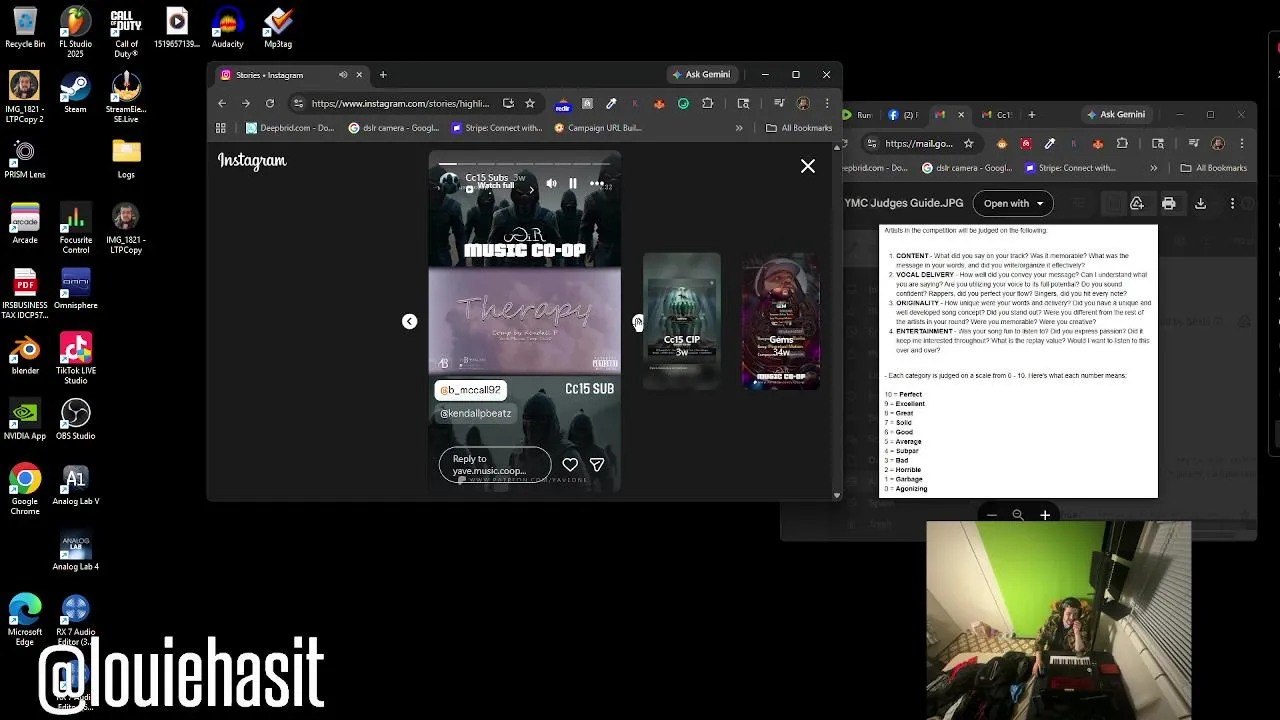Click the Instagram logo

(252, 160)
